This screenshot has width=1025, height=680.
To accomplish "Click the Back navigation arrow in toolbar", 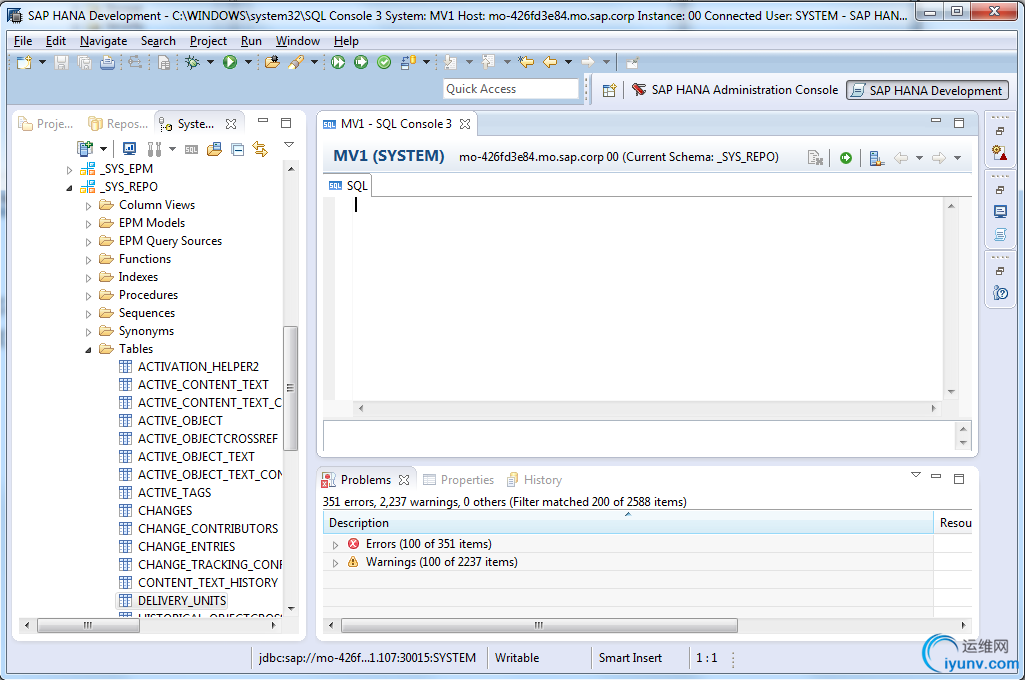I will click(550, 62).
